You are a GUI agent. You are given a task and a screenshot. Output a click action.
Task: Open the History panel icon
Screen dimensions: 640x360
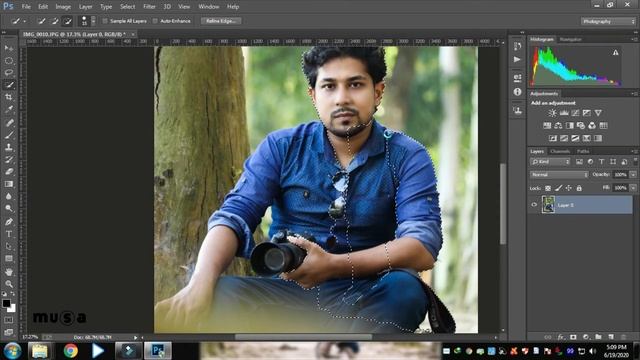[518, 46]
